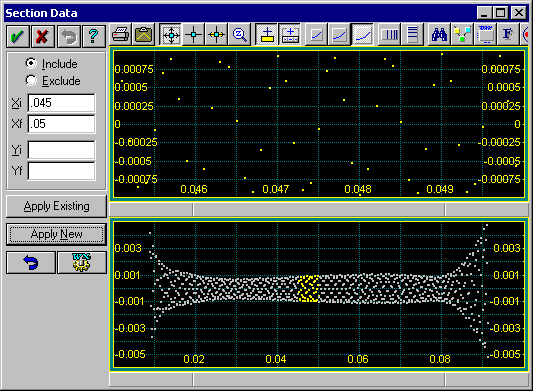Click the first curve plot style icon
Viewport: 533px width, 391px height.
(316, 34)
